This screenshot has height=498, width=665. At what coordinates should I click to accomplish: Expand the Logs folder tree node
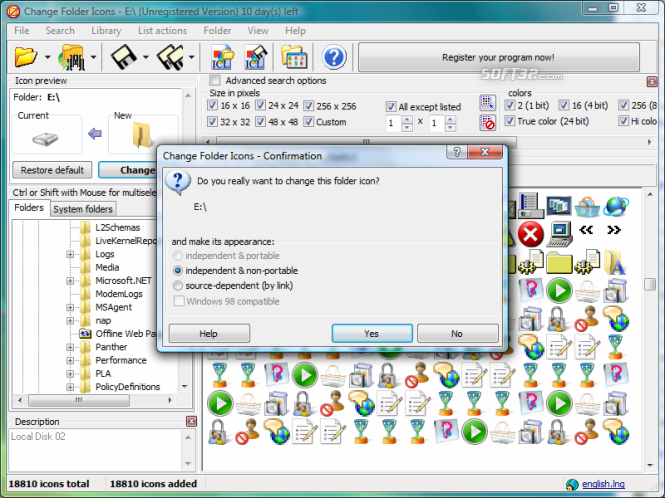tap(70, 254)
